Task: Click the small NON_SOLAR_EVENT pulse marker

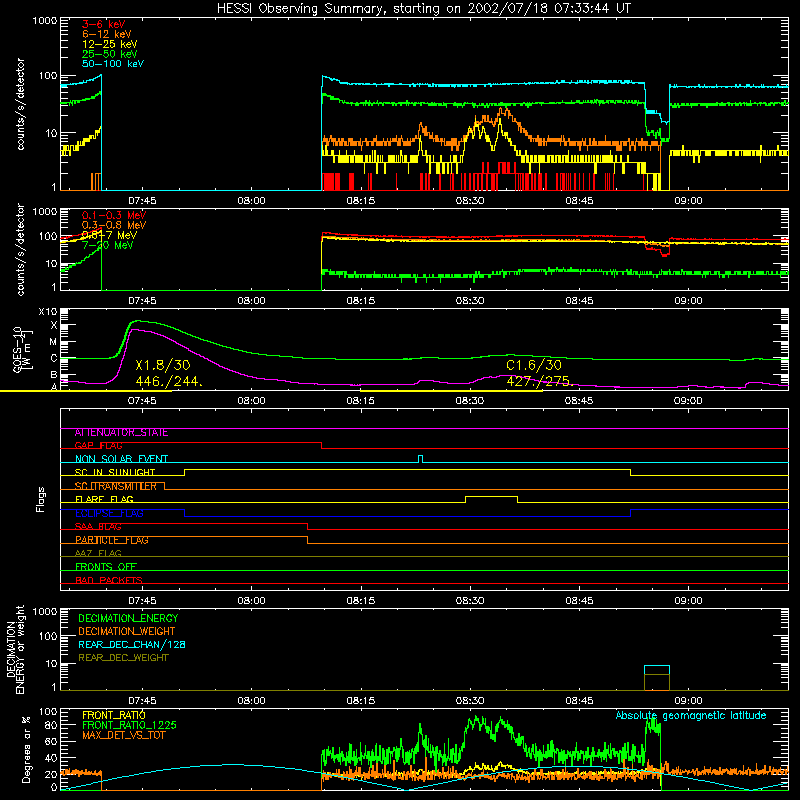Action: click(420, 458)
